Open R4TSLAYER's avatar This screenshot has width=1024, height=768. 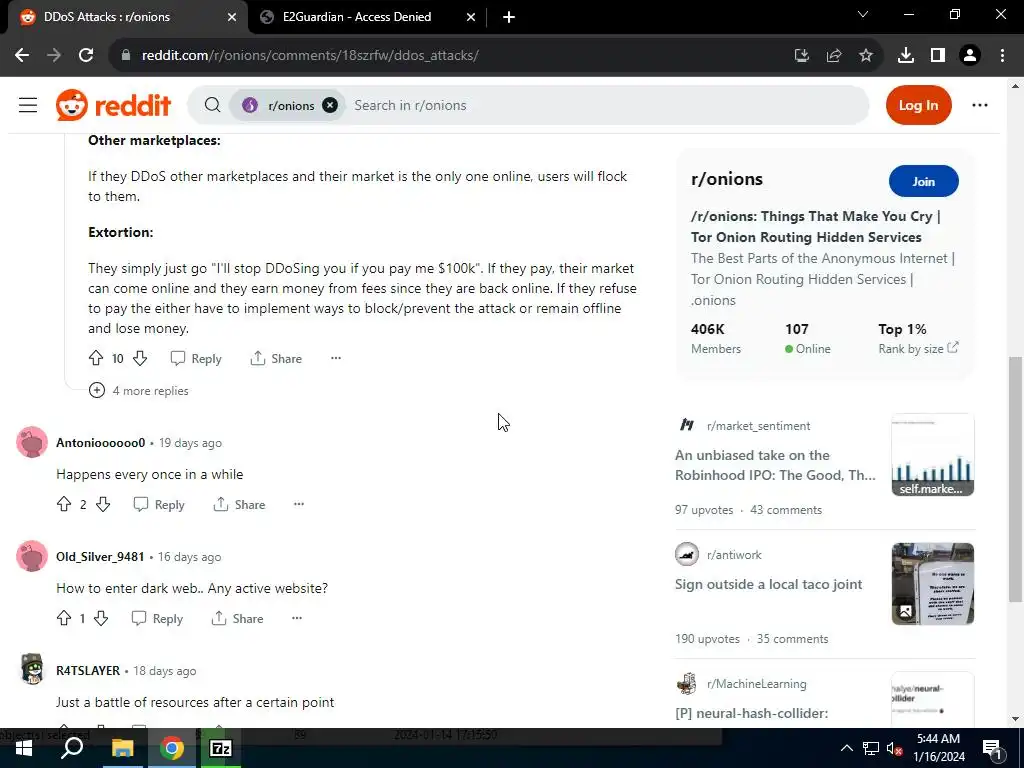click(32, 670)
